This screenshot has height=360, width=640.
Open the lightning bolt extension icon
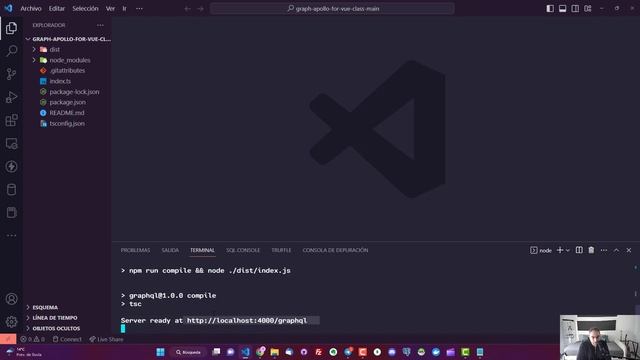pyautogui.click(x=11, y=166)
